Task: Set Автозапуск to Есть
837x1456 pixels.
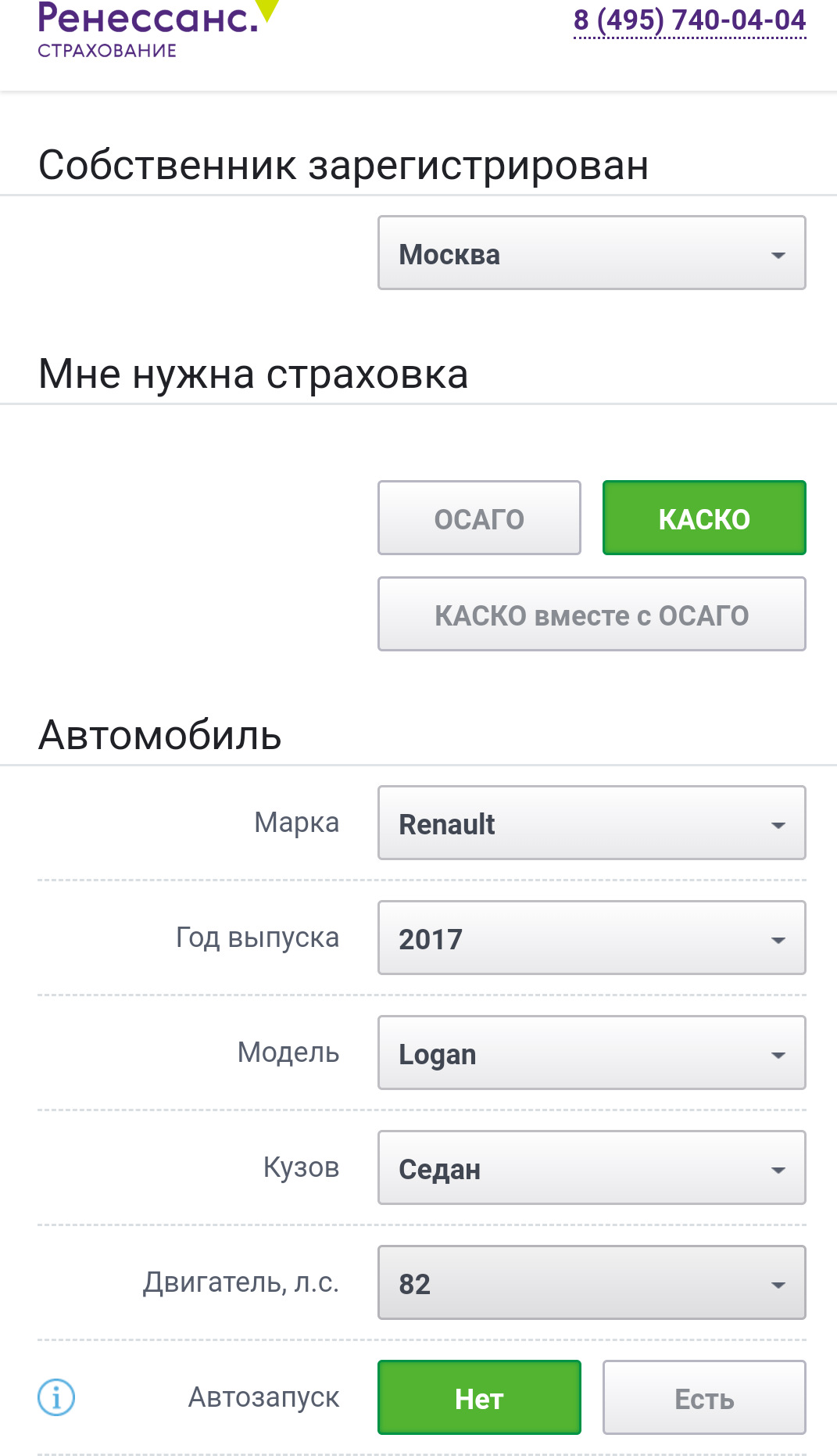Action: coord(703,1398)
